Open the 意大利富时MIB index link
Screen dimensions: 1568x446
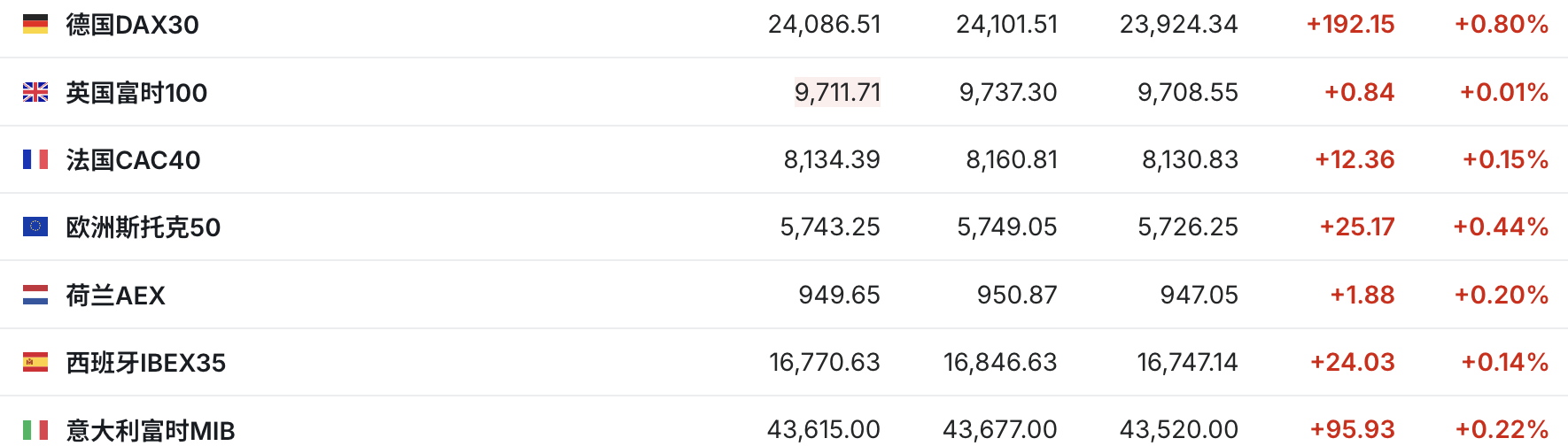coord(151,431)
